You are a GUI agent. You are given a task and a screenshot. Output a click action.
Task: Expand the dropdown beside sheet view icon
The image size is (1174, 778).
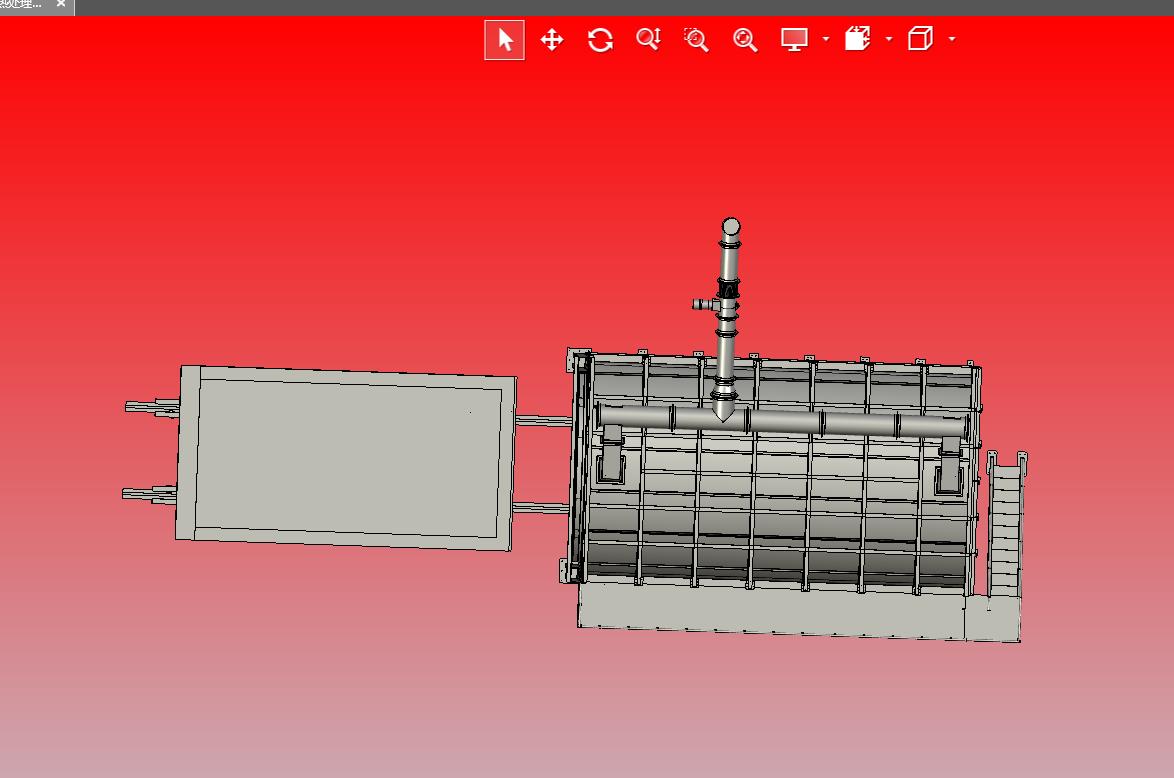pyautogui.click(x=889, y=40)
